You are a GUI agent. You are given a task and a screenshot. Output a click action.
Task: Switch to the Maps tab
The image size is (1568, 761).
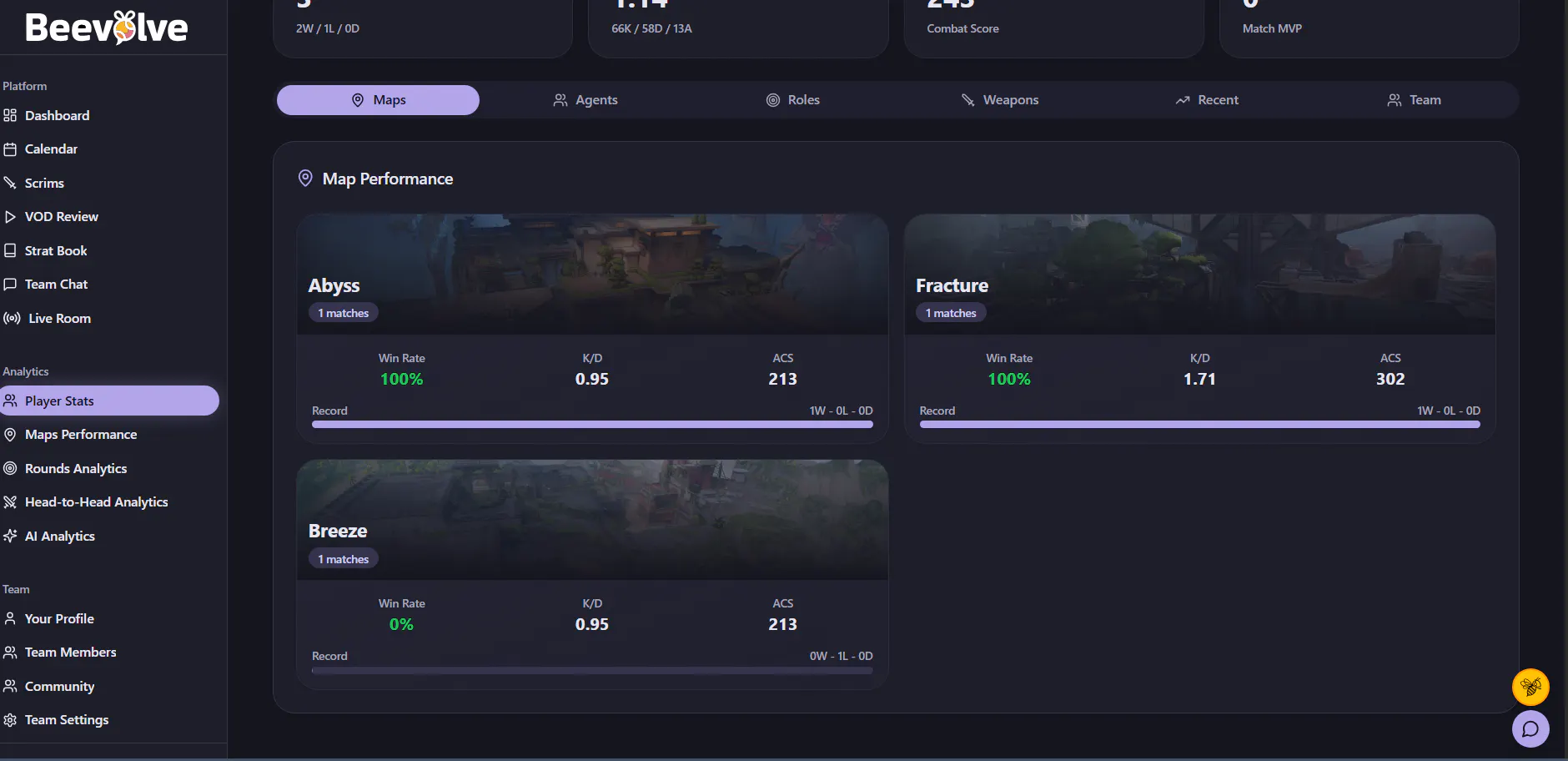[x=378, y=100]
